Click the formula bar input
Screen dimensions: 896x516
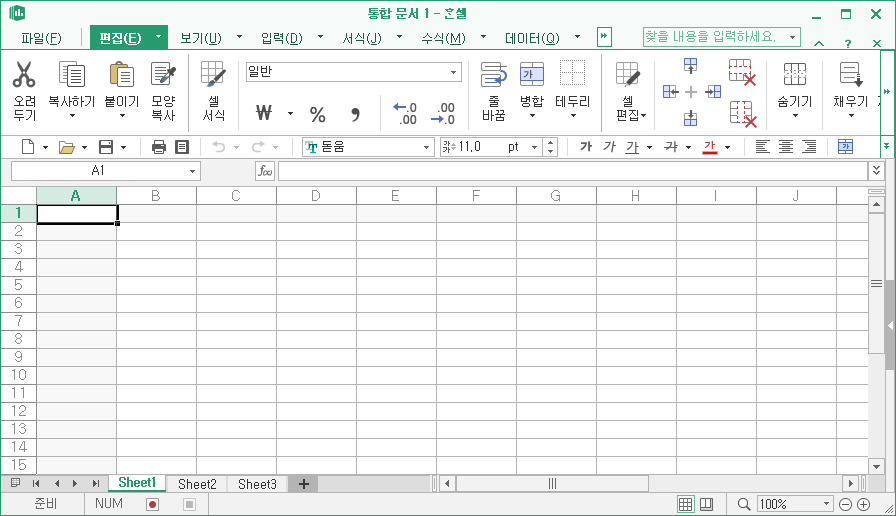pos(573,170)
